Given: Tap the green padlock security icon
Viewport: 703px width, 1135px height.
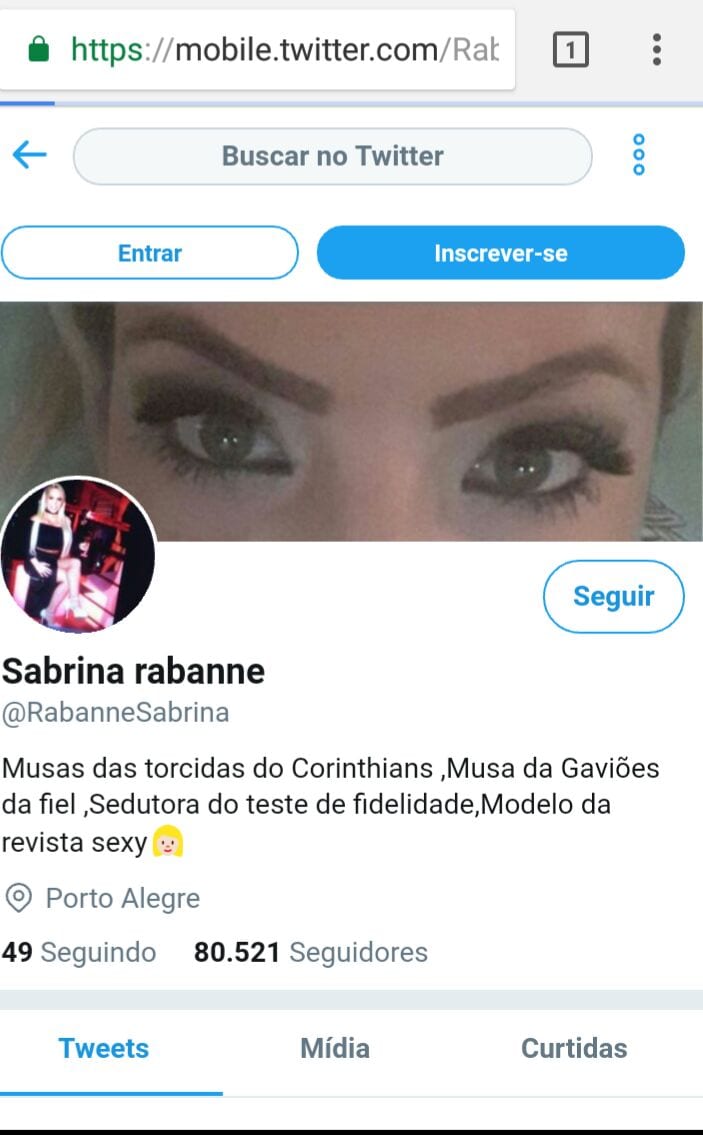Looking at the screenshot, I should (38, 49).
